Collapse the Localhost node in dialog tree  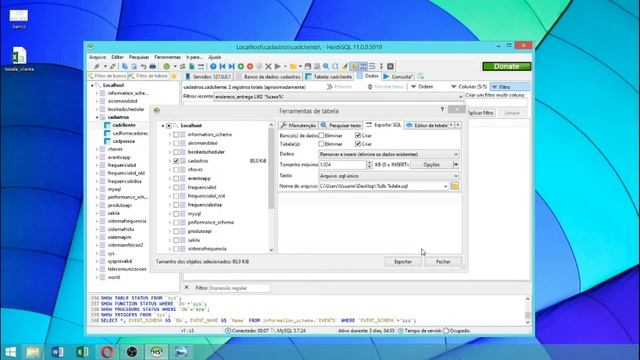click(162, 126)
